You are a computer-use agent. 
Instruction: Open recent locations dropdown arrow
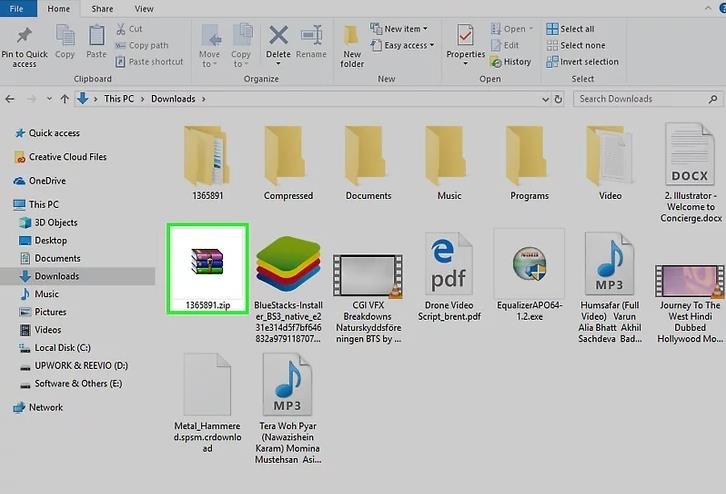click(49, 99)
